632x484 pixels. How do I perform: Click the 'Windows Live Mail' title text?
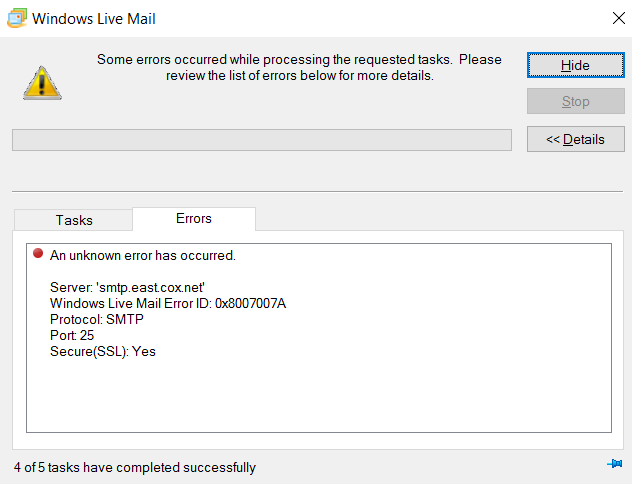pyautogui.click(x=94, y=19)
